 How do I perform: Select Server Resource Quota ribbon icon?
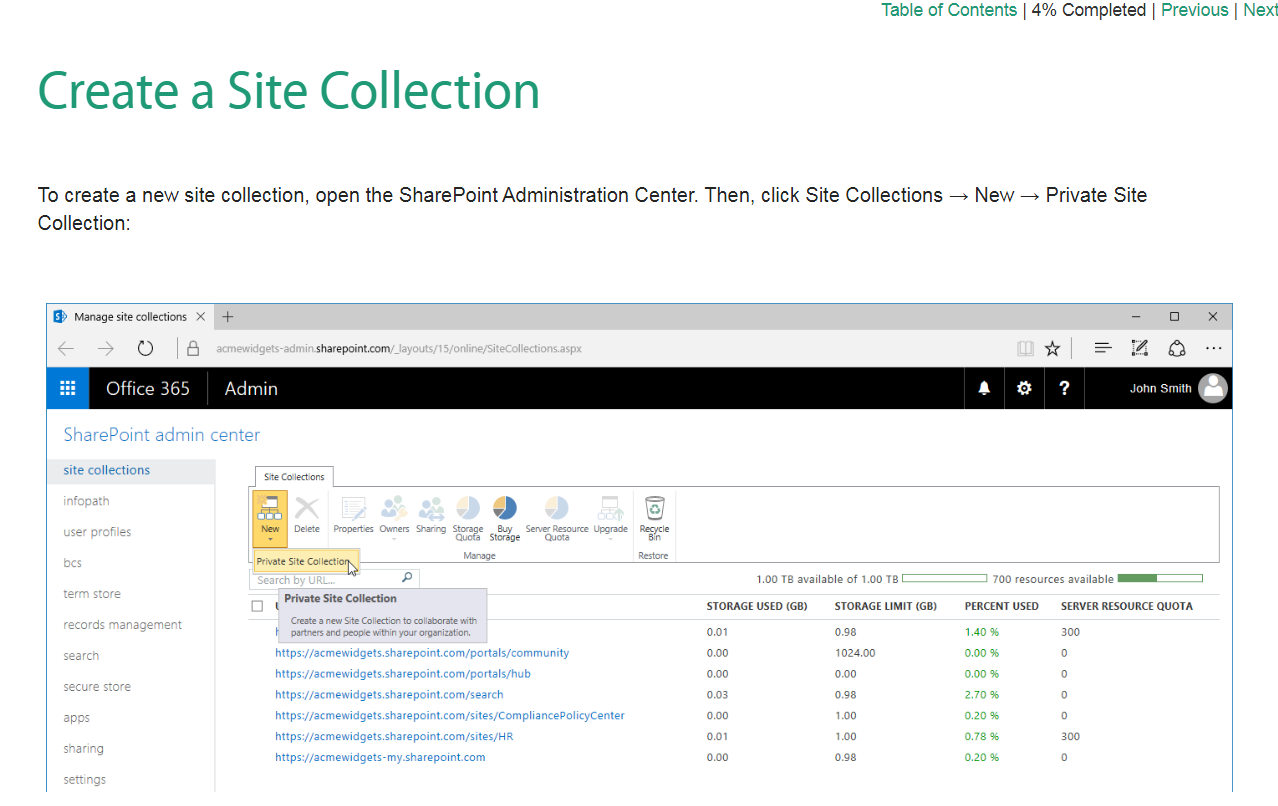(x=557, y=519)
